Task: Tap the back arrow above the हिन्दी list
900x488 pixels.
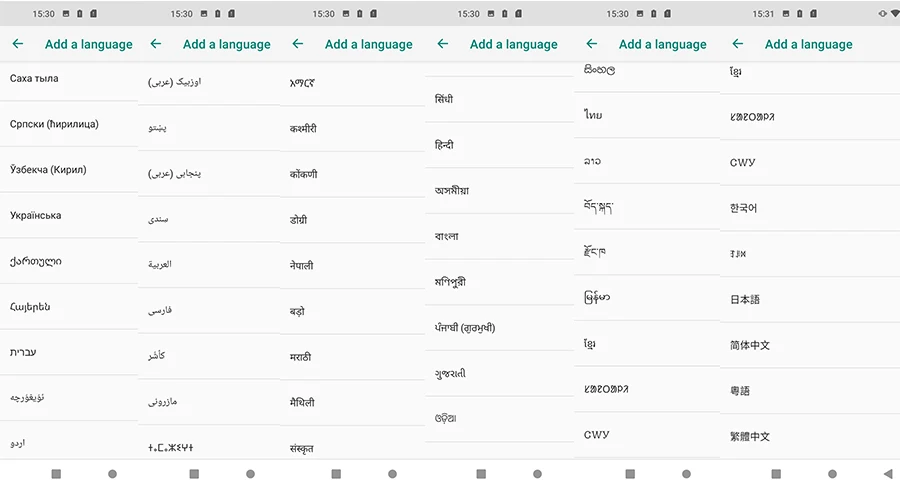Action: pyautogui.click(x=443, y=44)
